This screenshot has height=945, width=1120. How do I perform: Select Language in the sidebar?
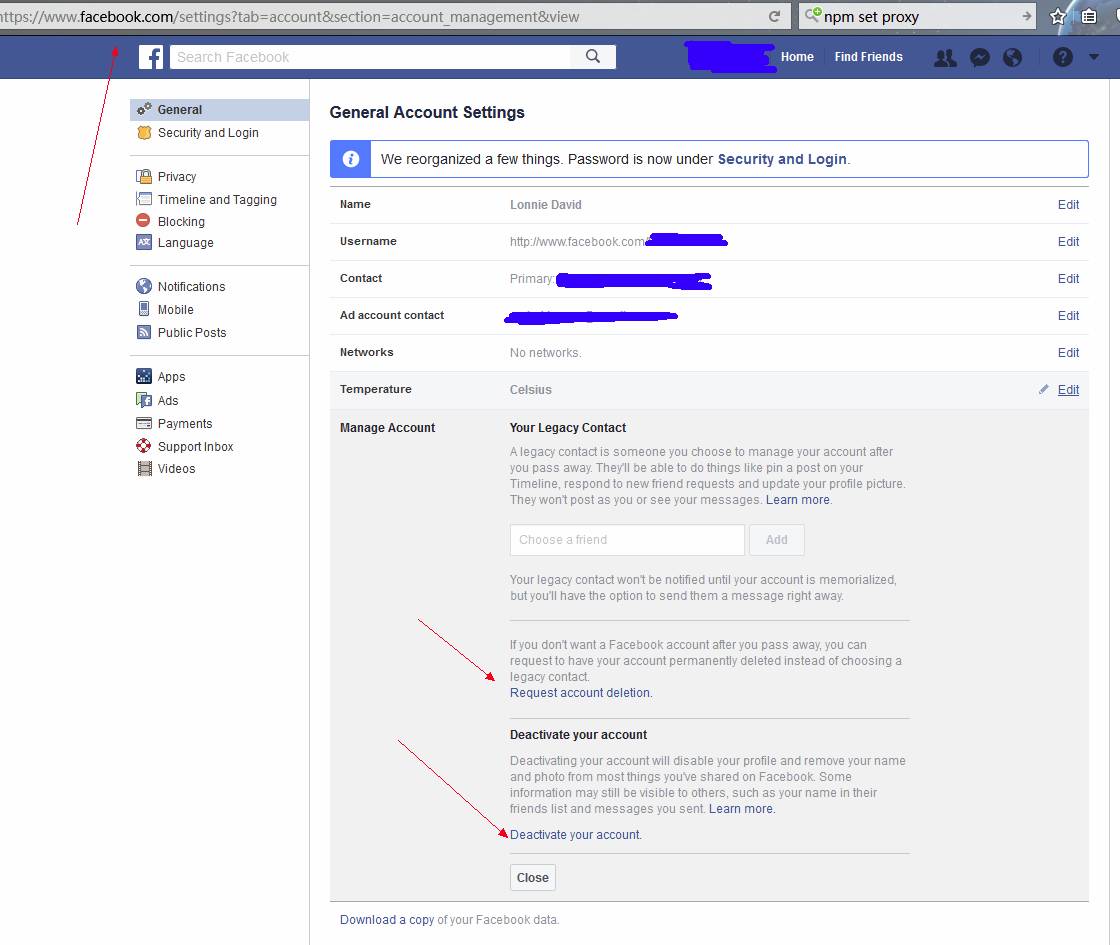(186, 242)
